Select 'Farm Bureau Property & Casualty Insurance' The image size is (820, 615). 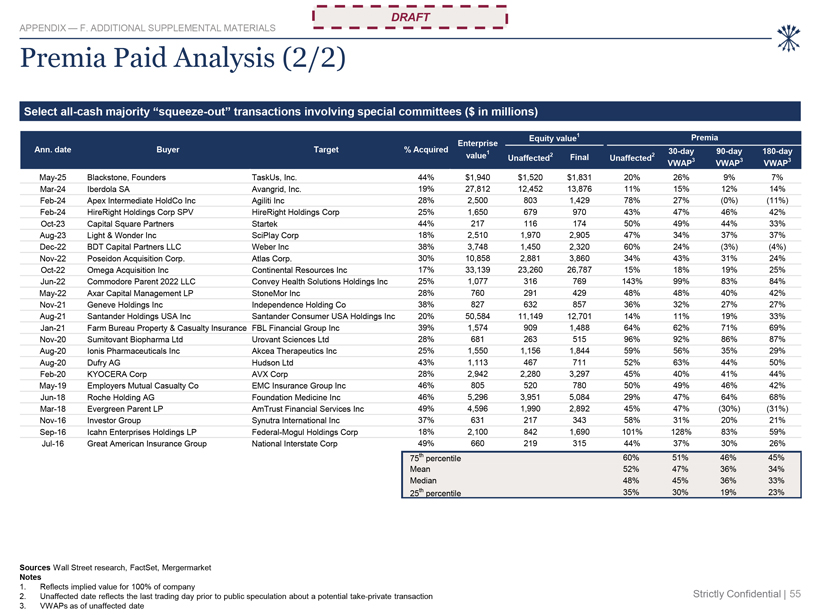tap(166, 328)
